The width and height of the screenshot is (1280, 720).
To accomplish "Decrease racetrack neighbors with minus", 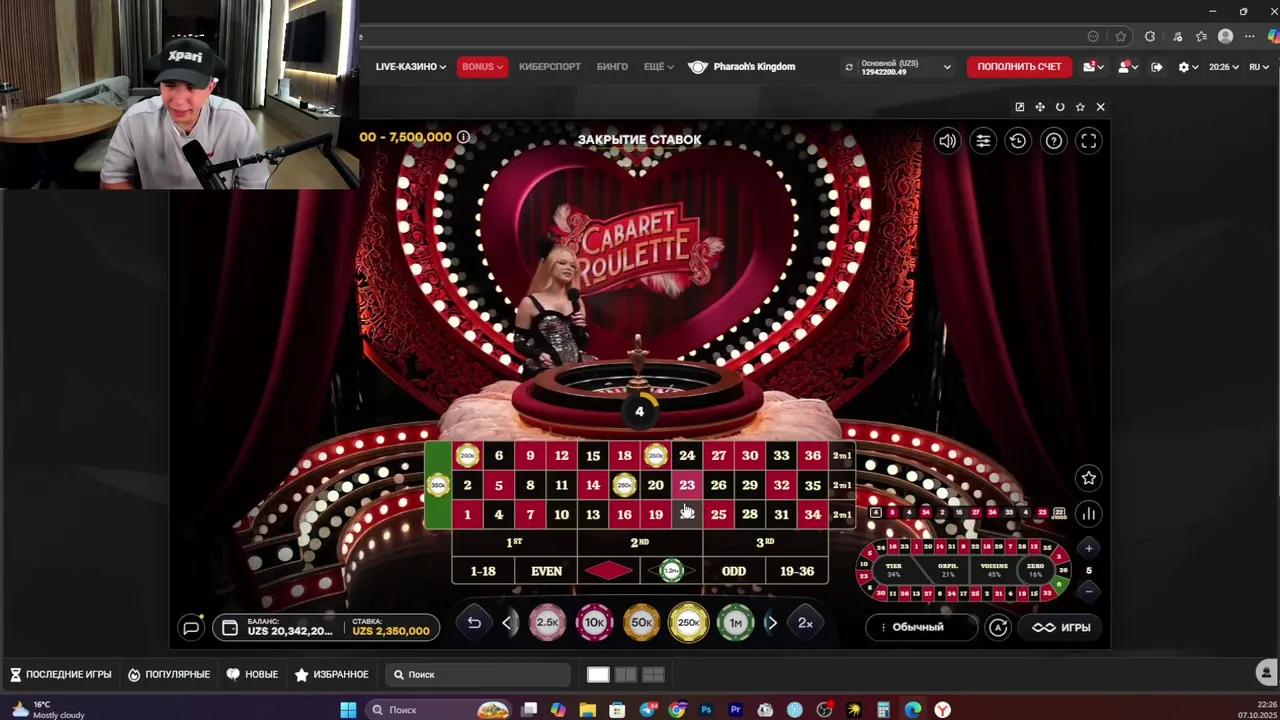I will tap(1089, 591).
